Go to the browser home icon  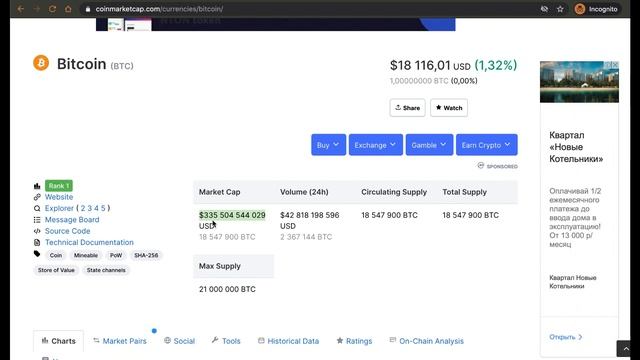pos(68,9)
